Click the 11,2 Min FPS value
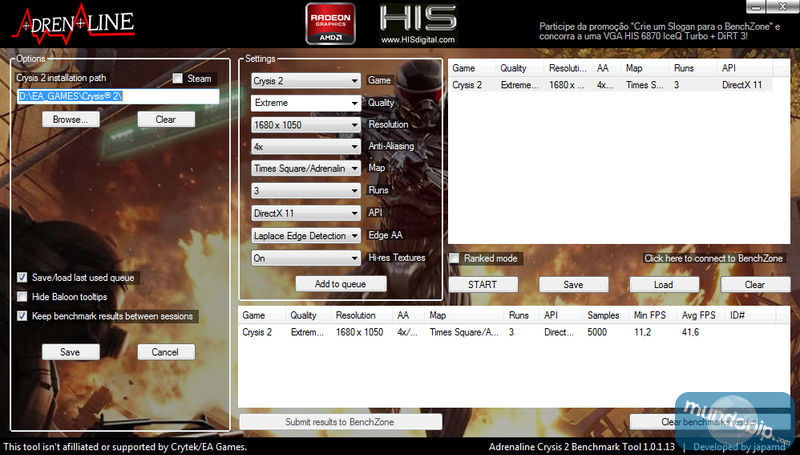800x455 pixels. click(642, 332)
